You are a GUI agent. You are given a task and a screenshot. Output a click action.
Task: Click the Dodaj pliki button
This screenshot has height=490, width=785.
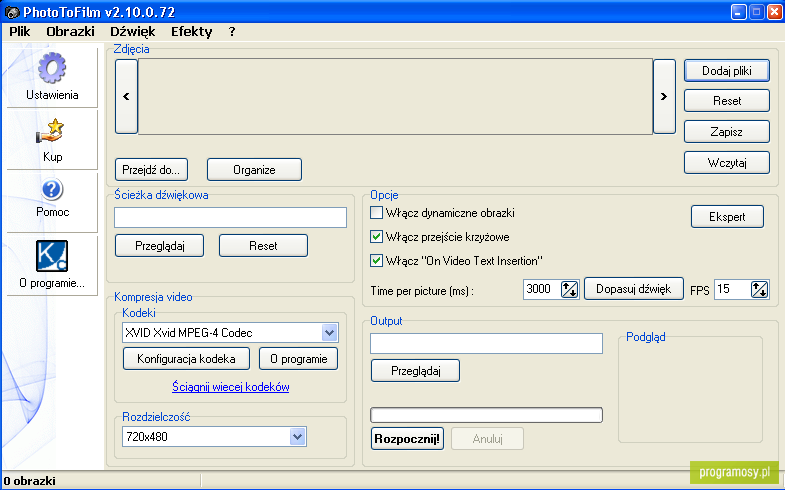pyautogui.click(x=727, y=71)
